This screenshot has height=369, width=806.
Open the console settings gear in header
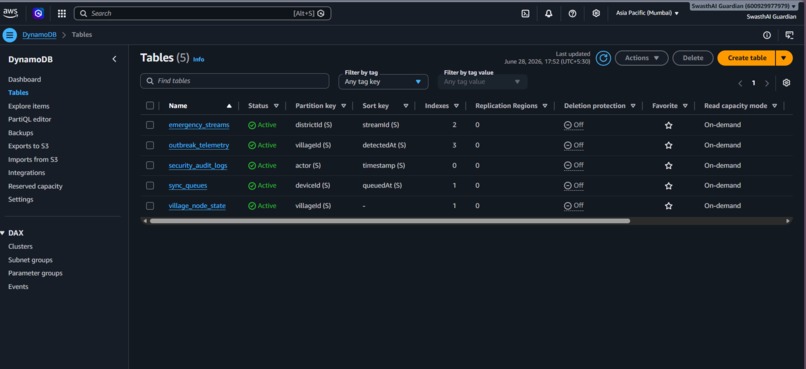pyautogui.click(x=596, y=14)
